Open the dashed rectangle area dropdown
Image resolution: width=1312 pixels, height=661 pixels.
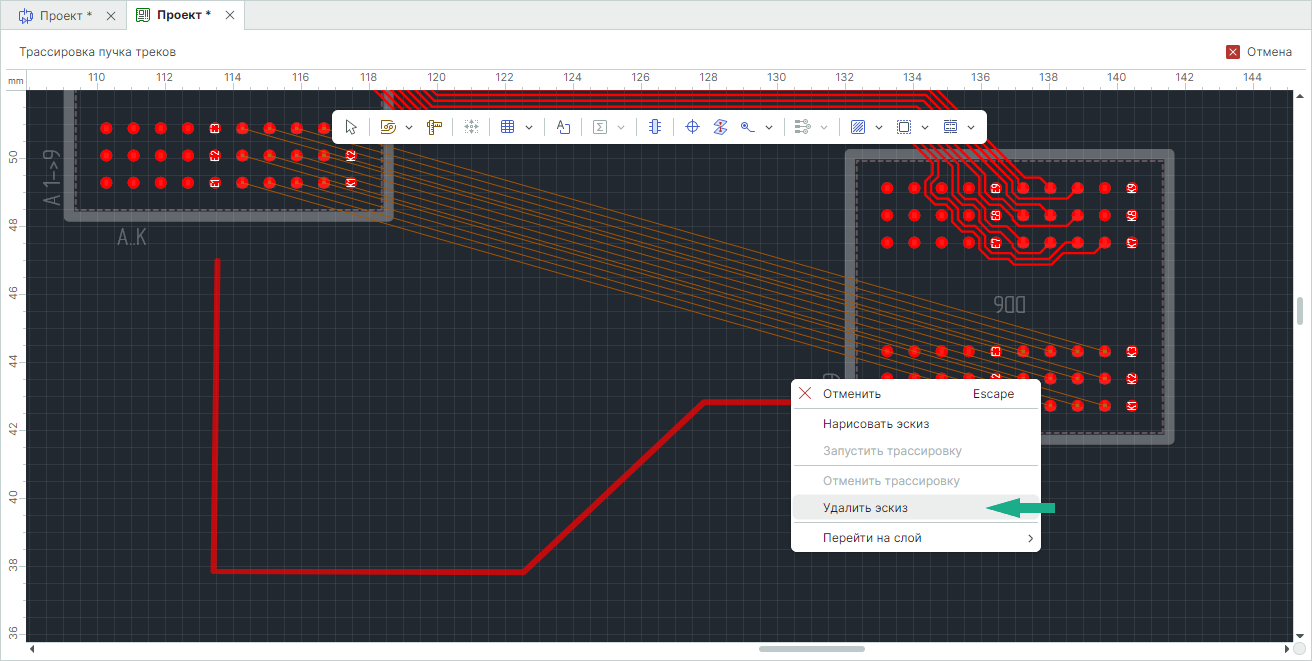coord(925,128)
